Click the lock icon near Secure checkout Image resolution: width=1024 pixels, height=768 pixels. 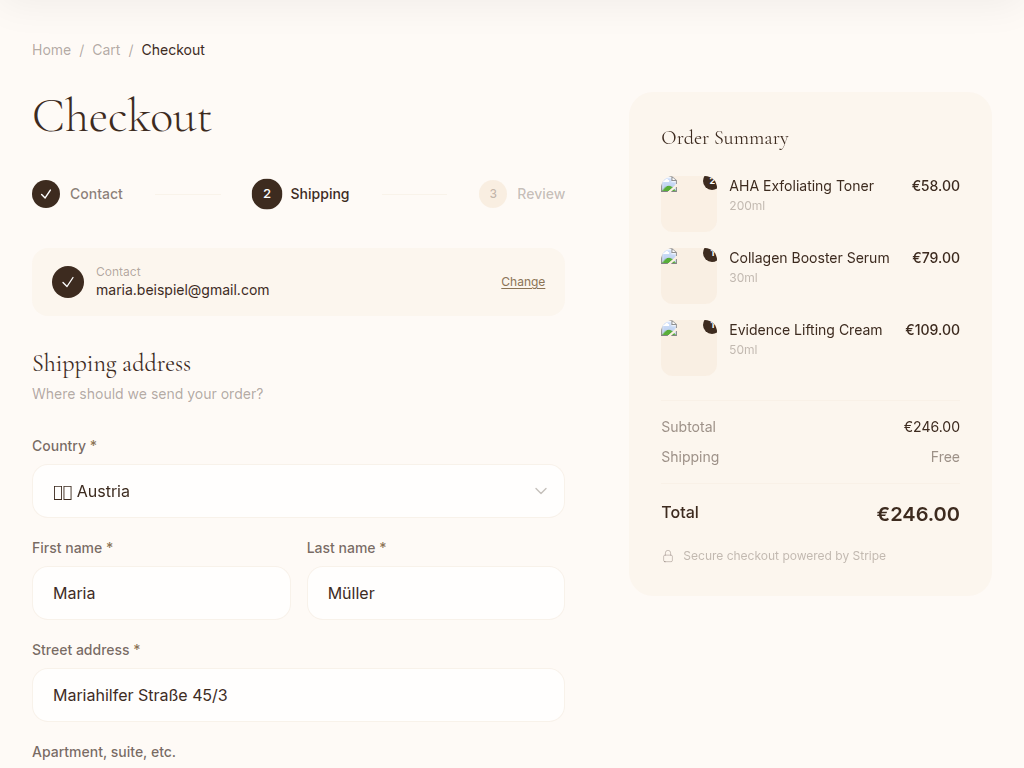tap(668, 556)
